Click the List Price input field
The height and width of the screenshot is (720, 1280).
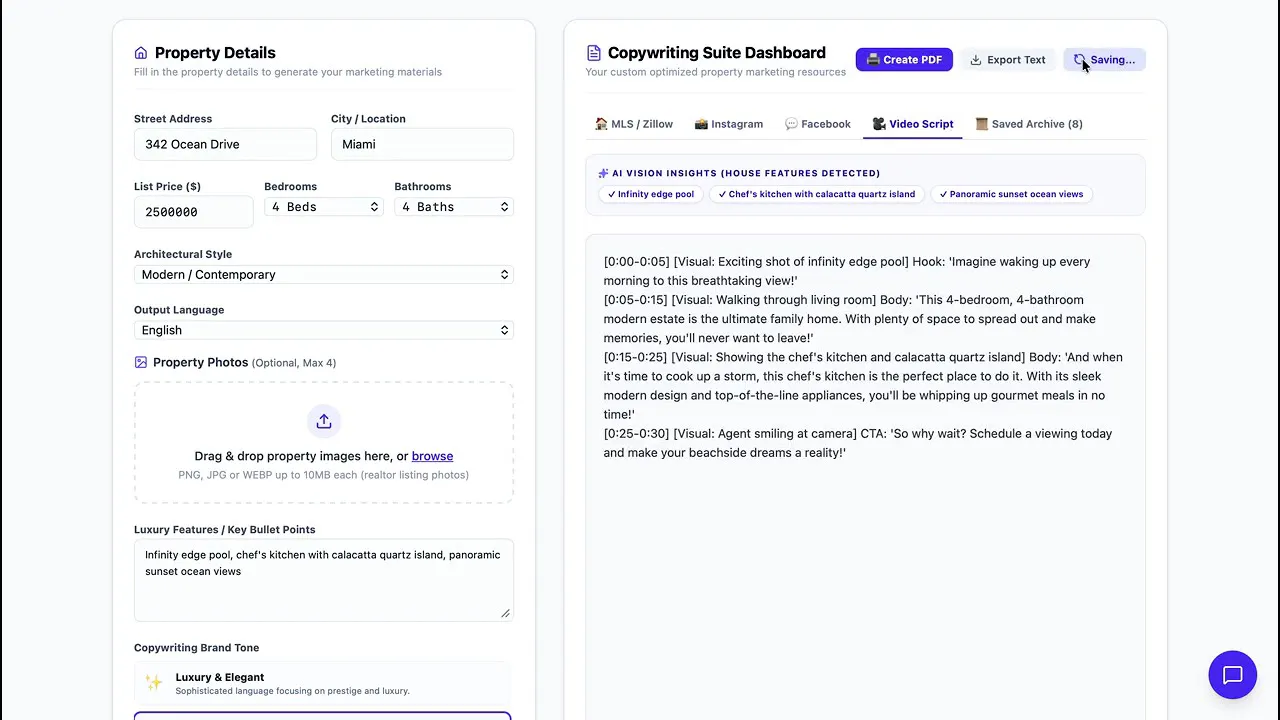point(194,212)
